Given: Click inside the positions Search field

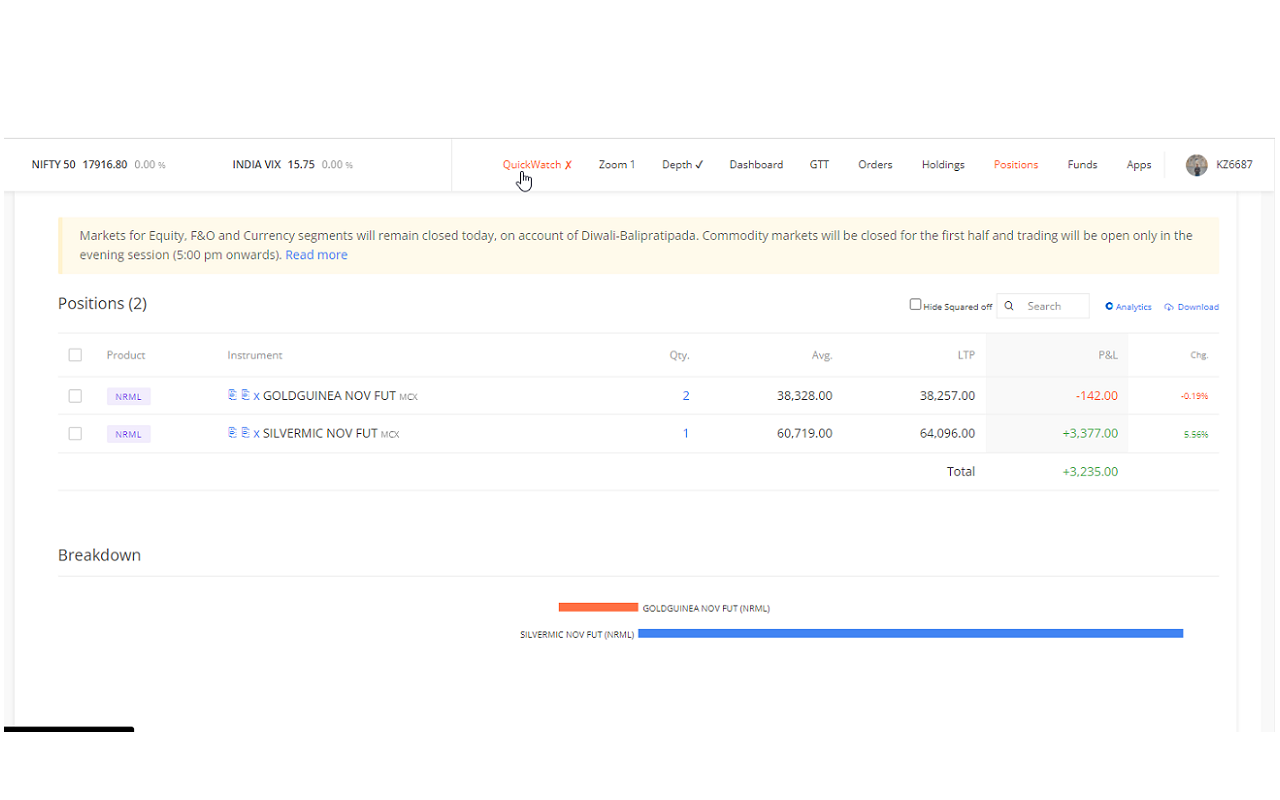Looking at the screenshot, I should click(x=1050, y=306).
